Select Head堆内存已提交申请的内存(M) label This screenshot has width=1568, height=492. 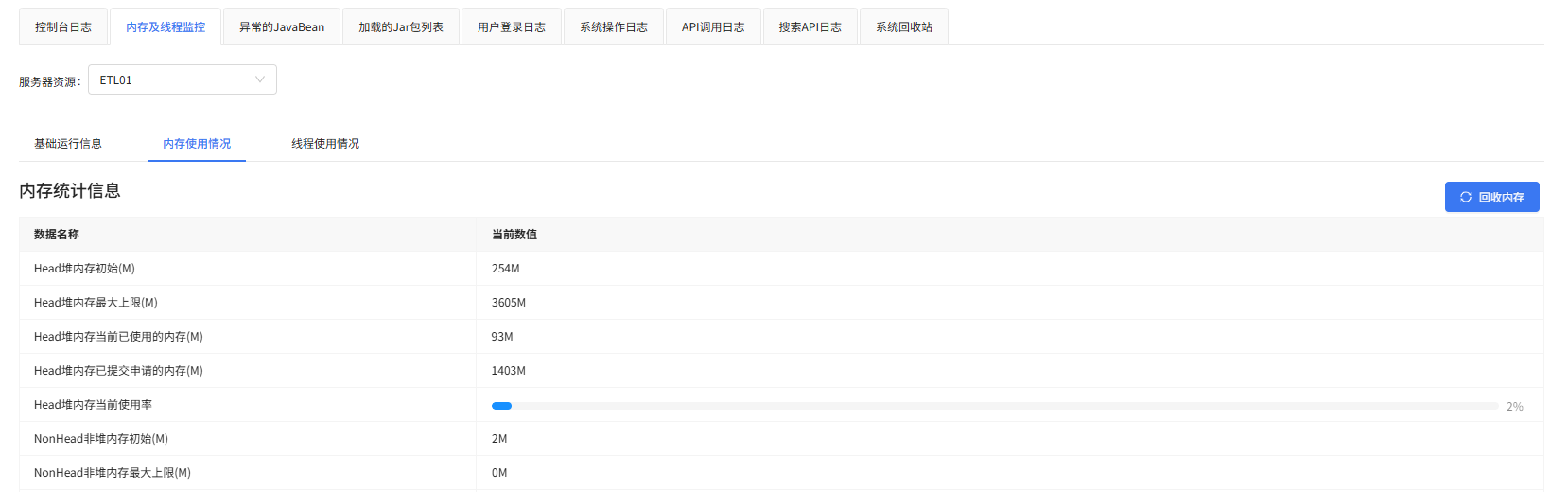tap(118, 371)
